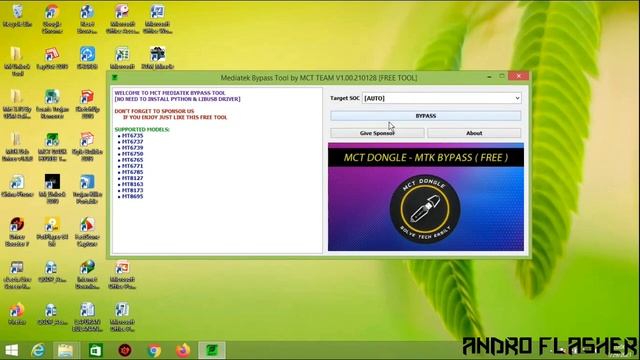Screen dimensions: 640x360
Task: Click the BYPASS button
Action: tap(426, 116)
